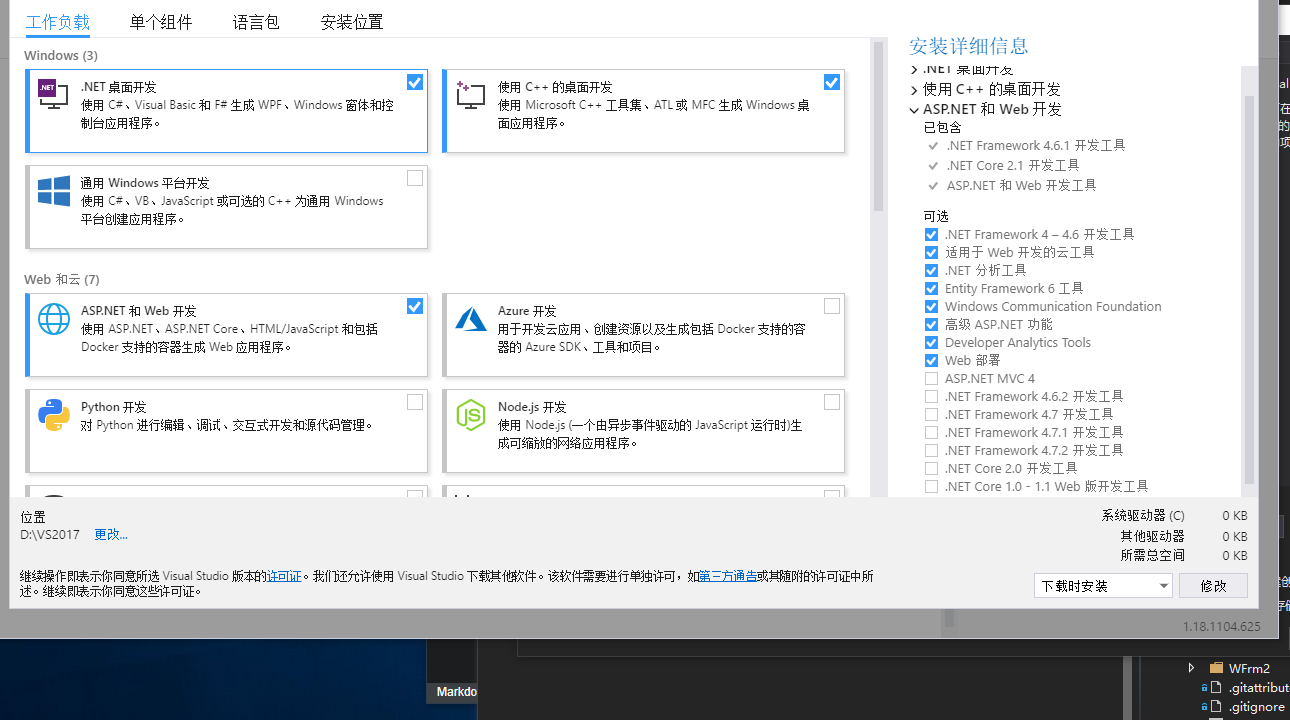
Task: Switch to the 安装位置 tab
Action: (352, 22)
